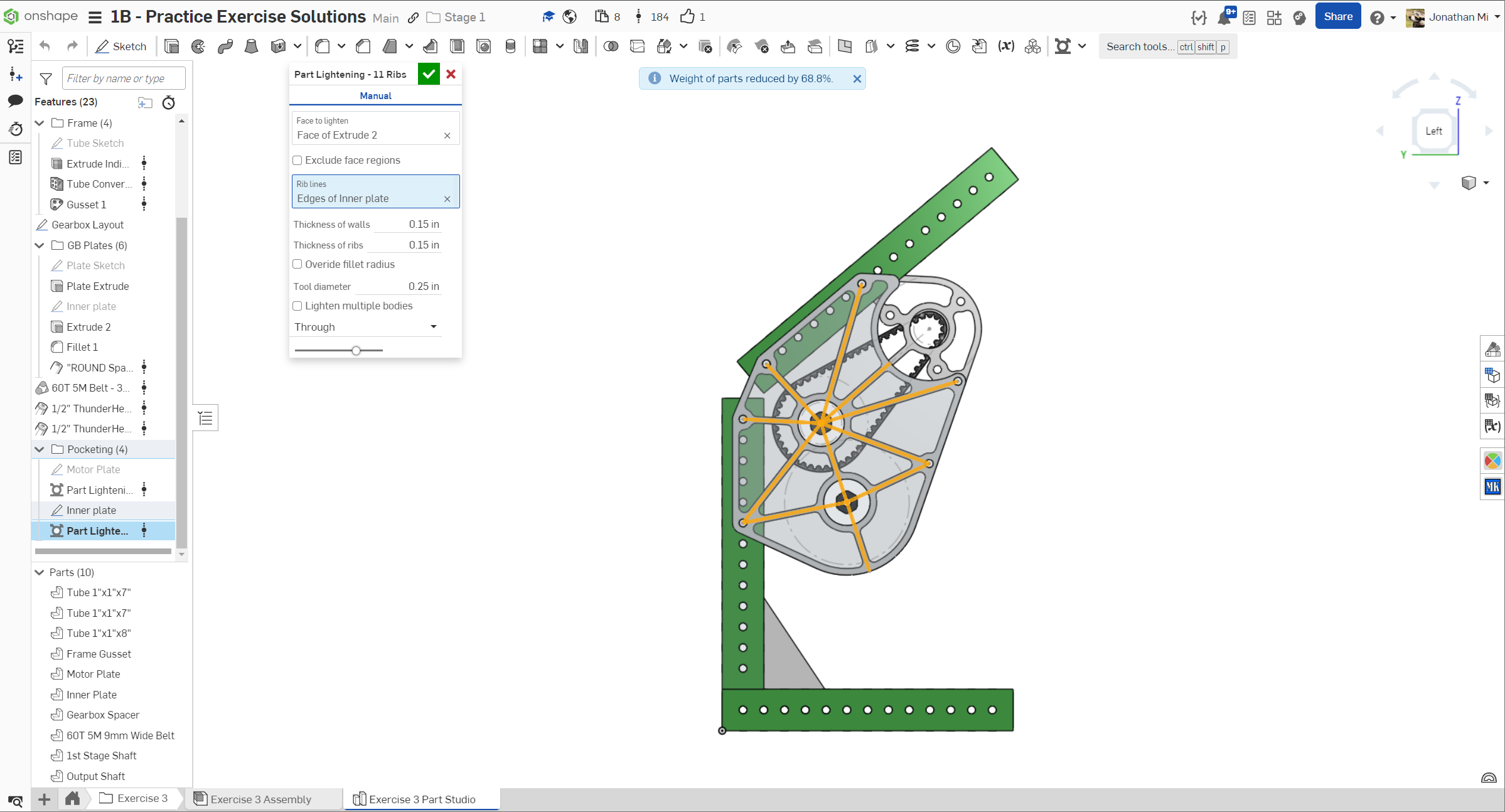Select the Manual tab in dialog
The image size is (1505, 812).
[x=375, y=95]
